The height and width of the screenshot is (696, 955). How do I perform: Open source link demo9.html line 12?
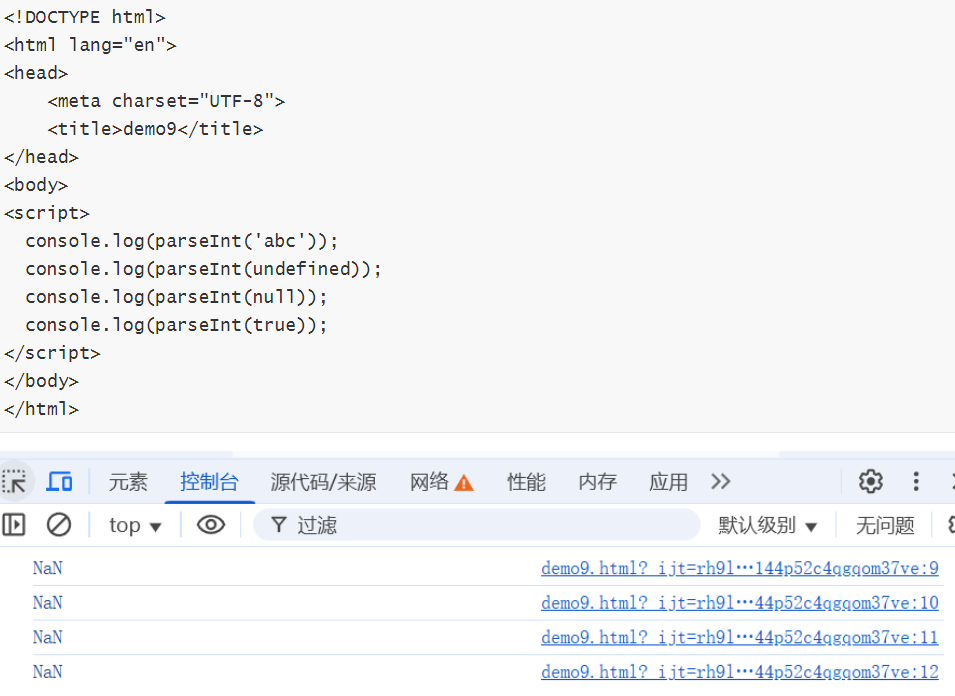pos(739,672)
